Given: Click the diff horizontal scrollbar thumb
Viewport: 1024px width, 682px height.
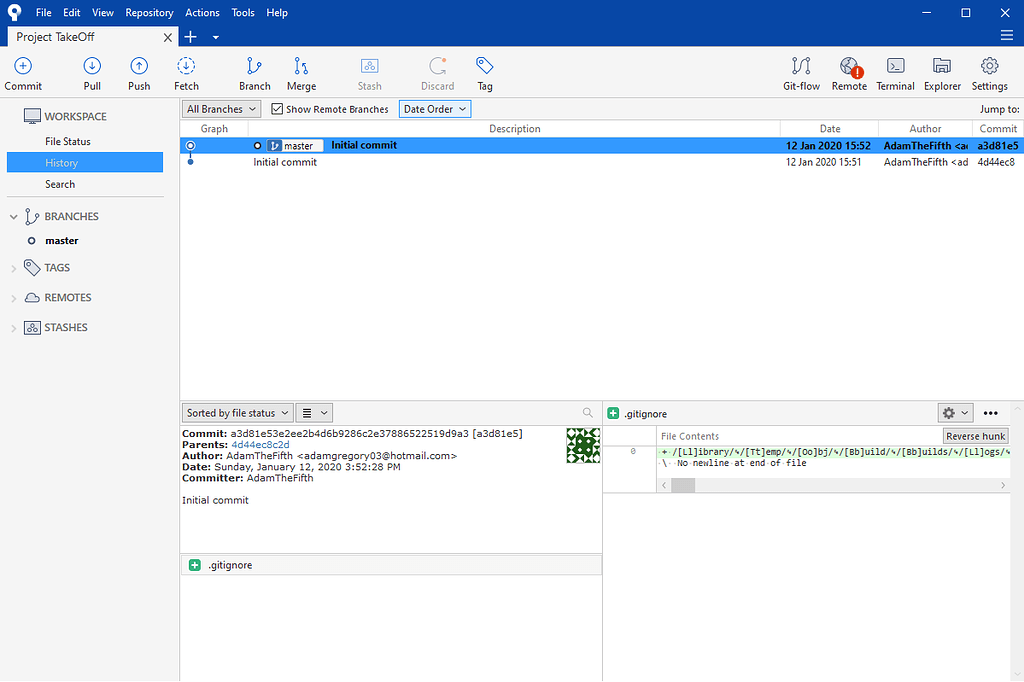Looking at the screenshot, I should click(683, 485).
